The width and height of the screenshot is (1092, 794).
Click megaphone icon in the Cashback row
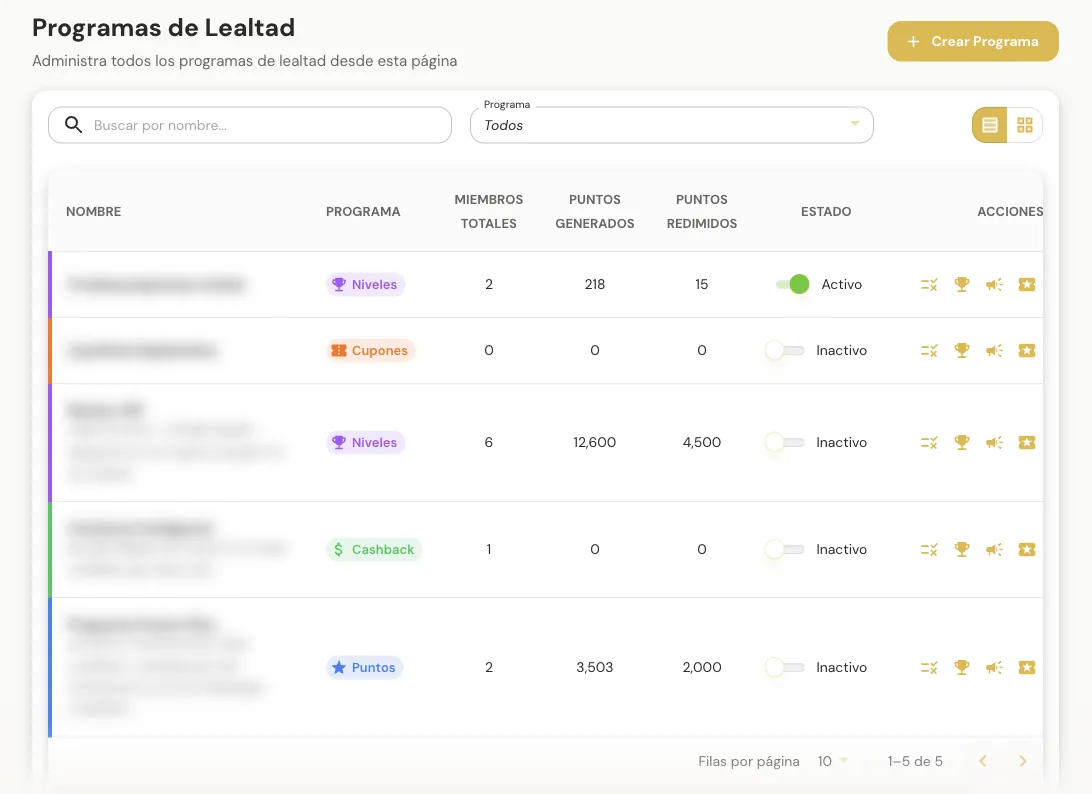point(994,550)
